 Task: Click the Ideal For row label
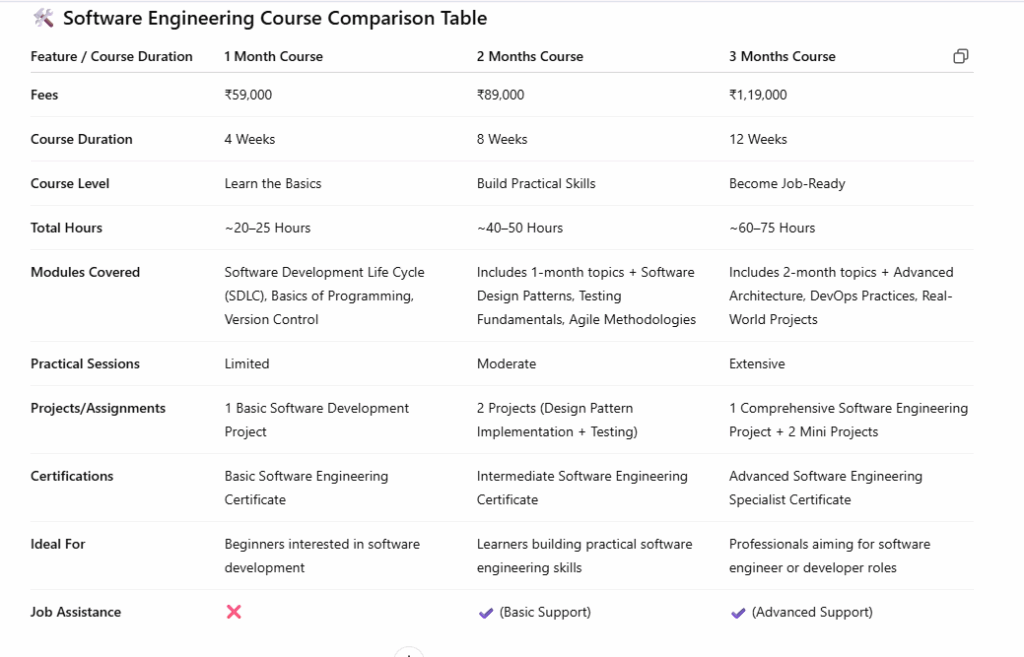pyautogui.click(x=58, y=544)
